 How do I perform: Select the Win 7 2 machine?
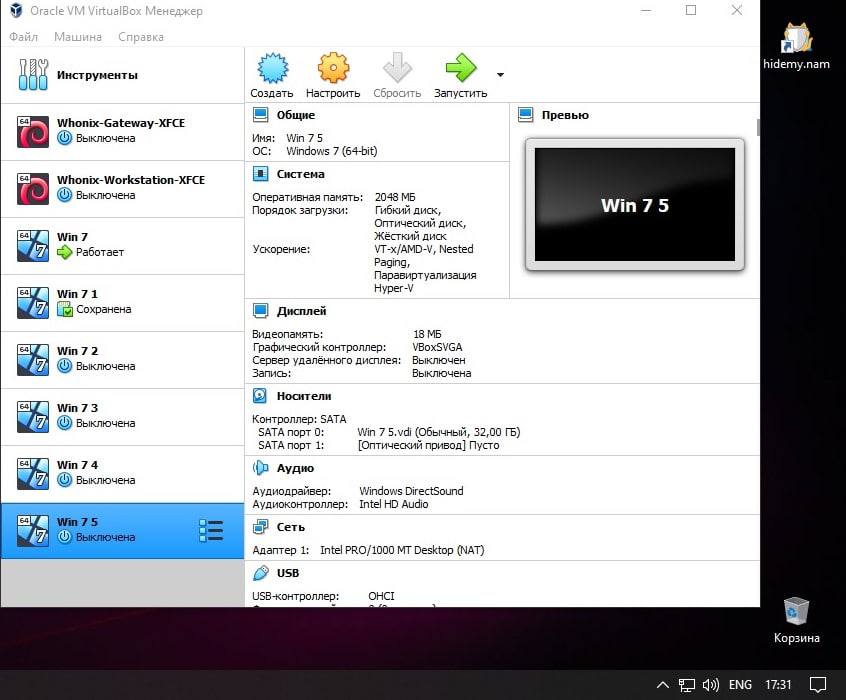pyautogui.click(x=122, y=359)
